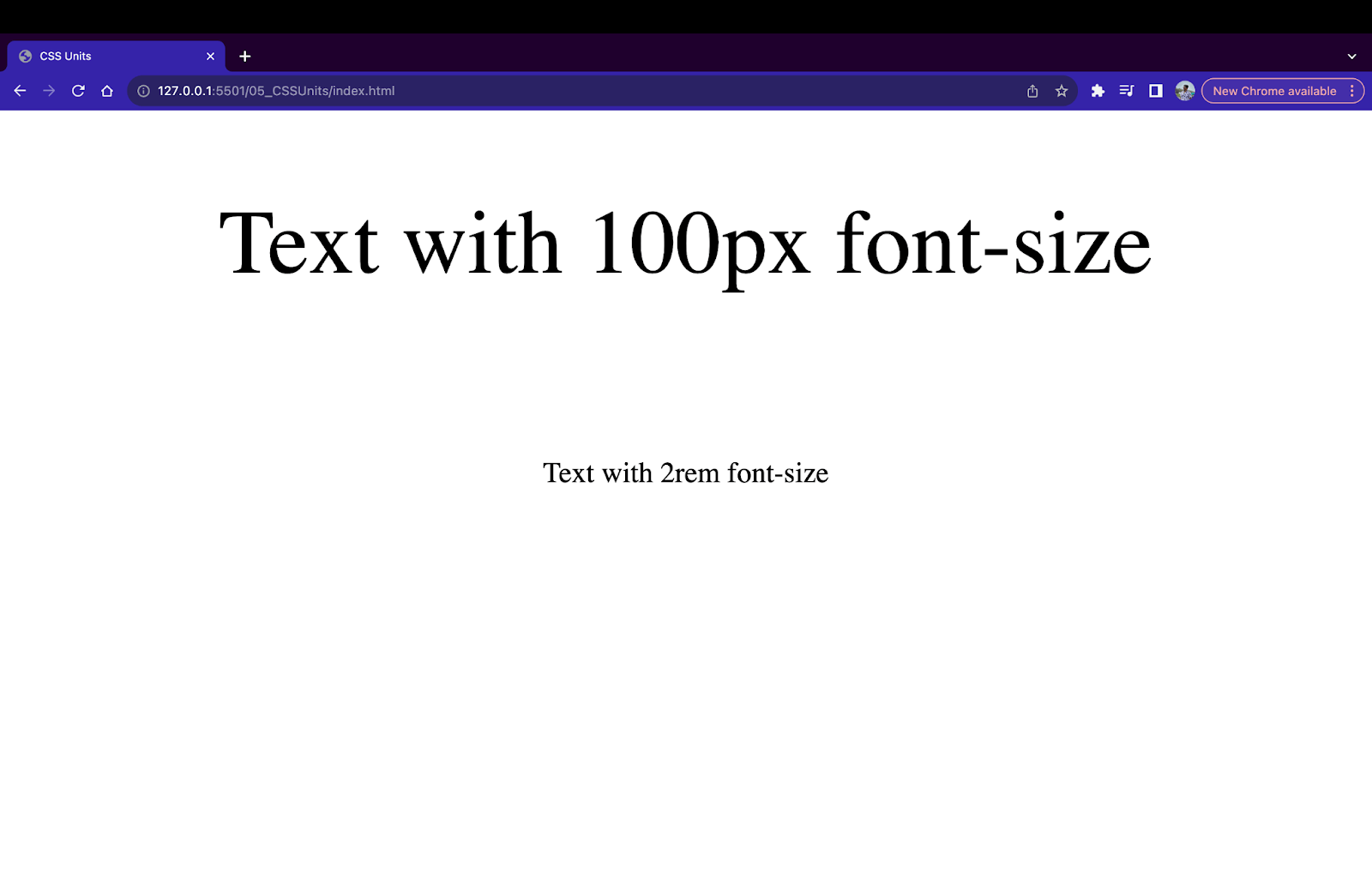1372x891 pixels.
Task: Click the browser profile avatar
Action: pyautogui.click(x=1185, y=90)
